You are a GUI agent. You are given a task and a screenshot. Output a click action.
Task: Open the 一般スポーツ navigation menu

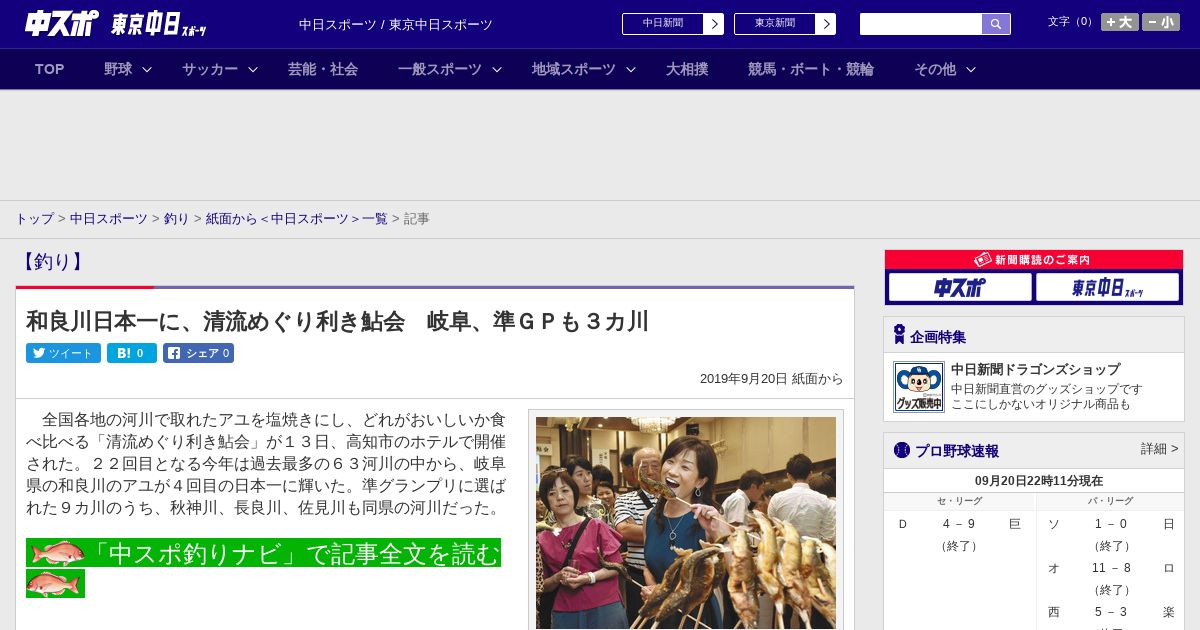pyautogui.click(x=440, y=69)
